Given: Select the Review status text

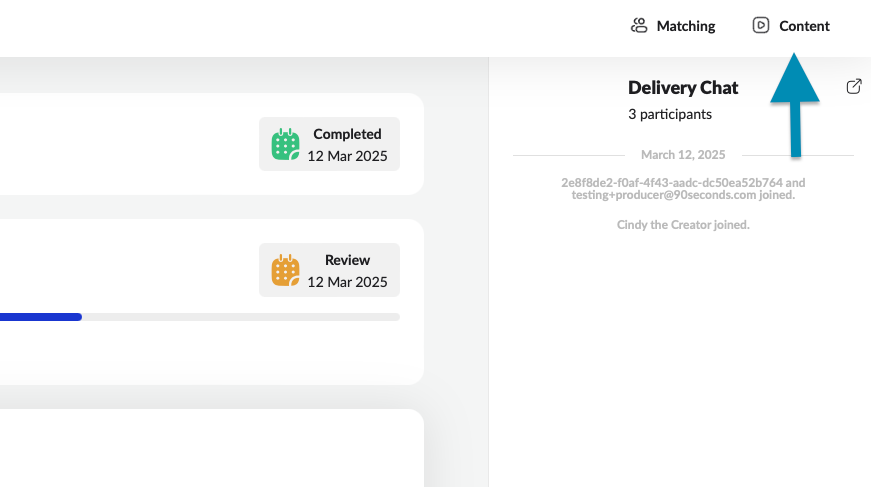Looking at the screenshot, I should click(x=347, y=260).
